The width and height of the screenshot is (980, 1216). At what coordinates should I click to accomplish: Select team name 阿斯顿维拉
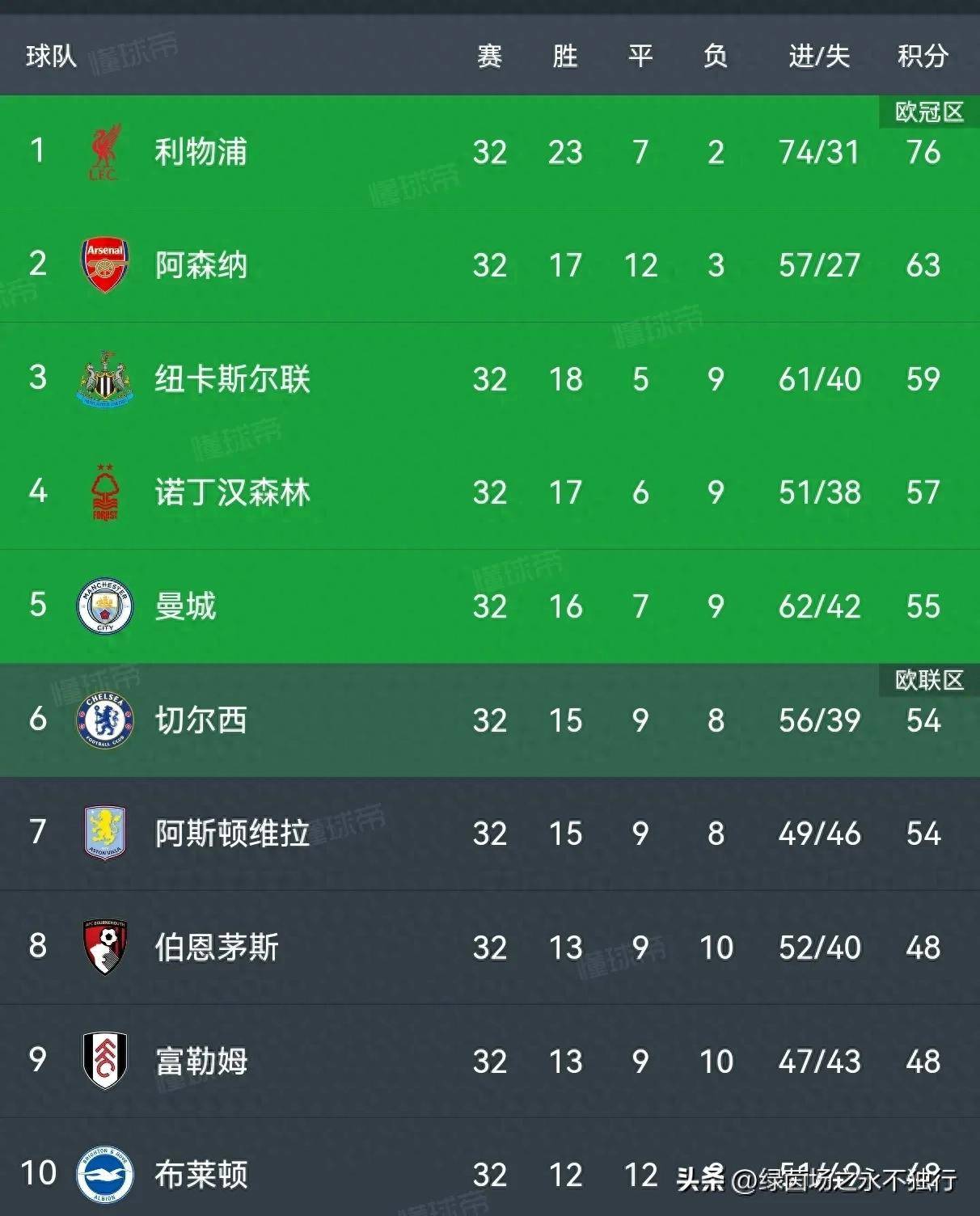coord(232,833)
